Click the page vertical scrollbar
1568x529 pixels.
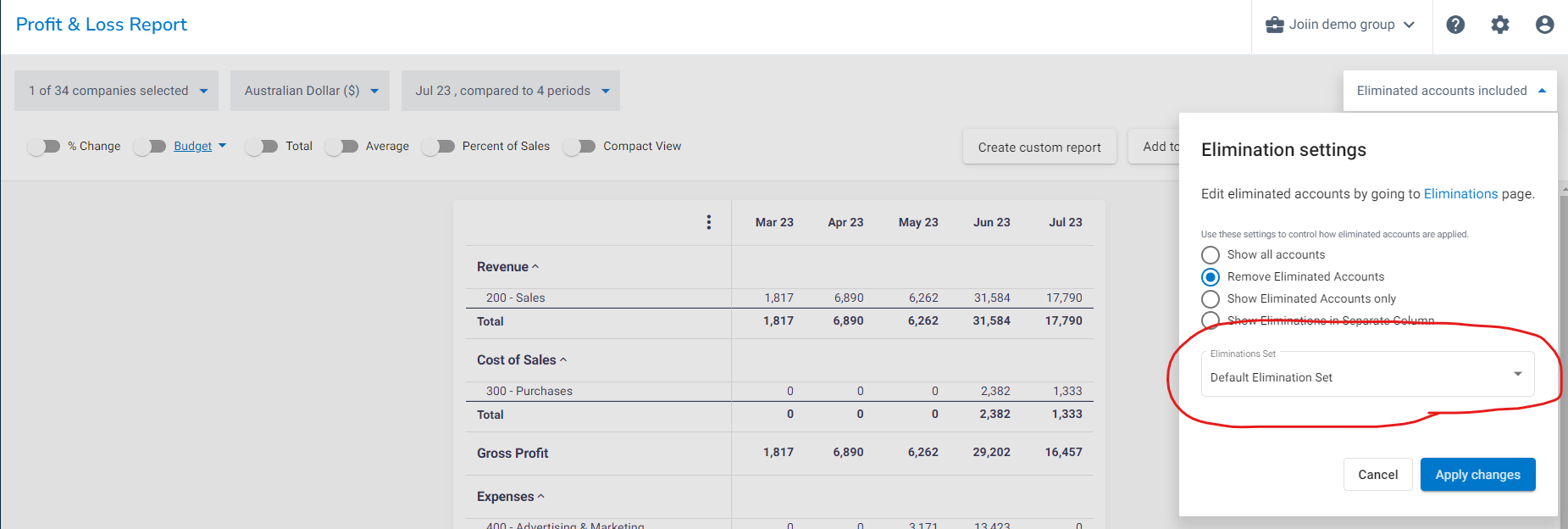1563,356
